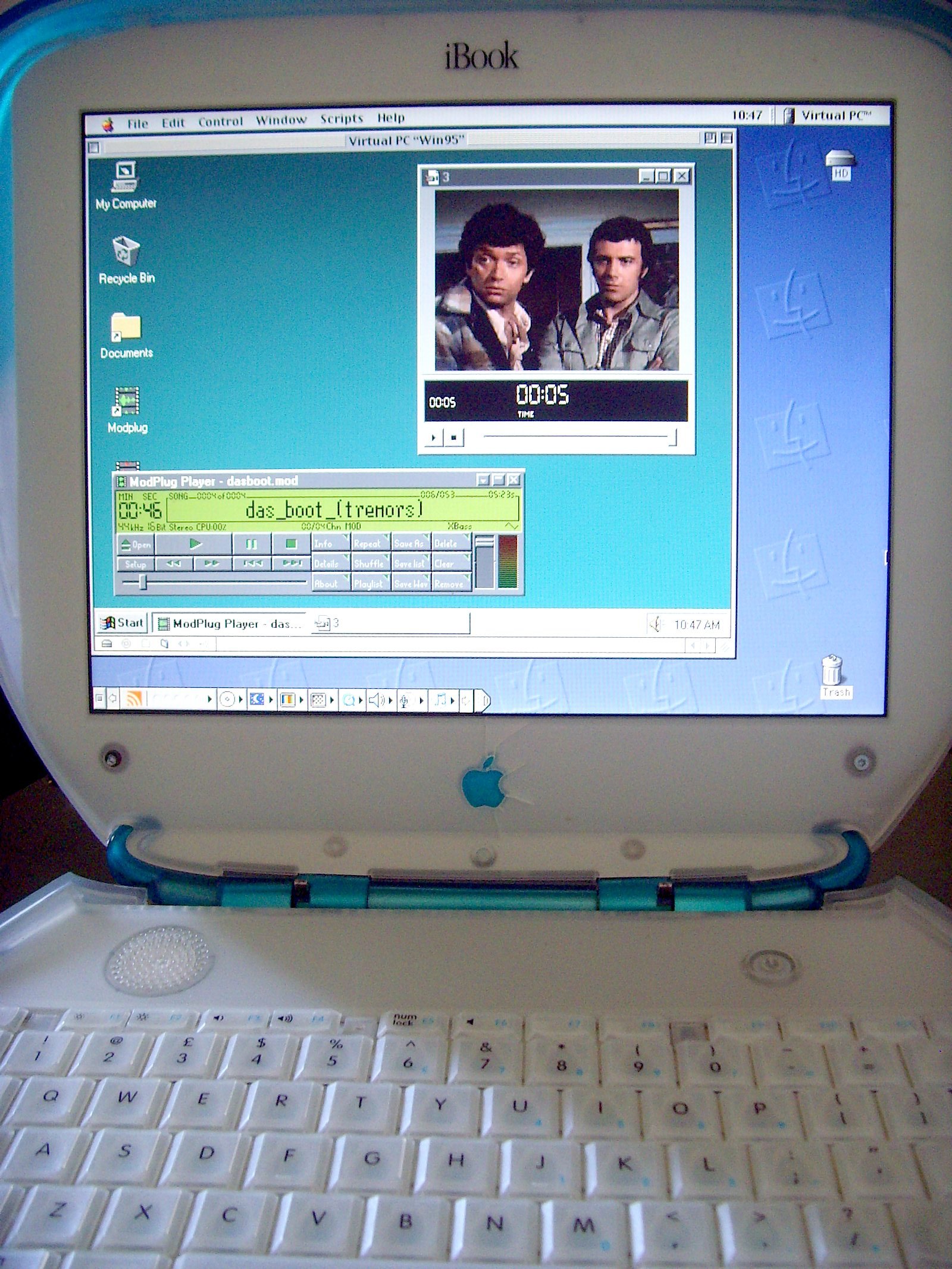
Task: Click the CD module in Control Strip
Action: 227,700
